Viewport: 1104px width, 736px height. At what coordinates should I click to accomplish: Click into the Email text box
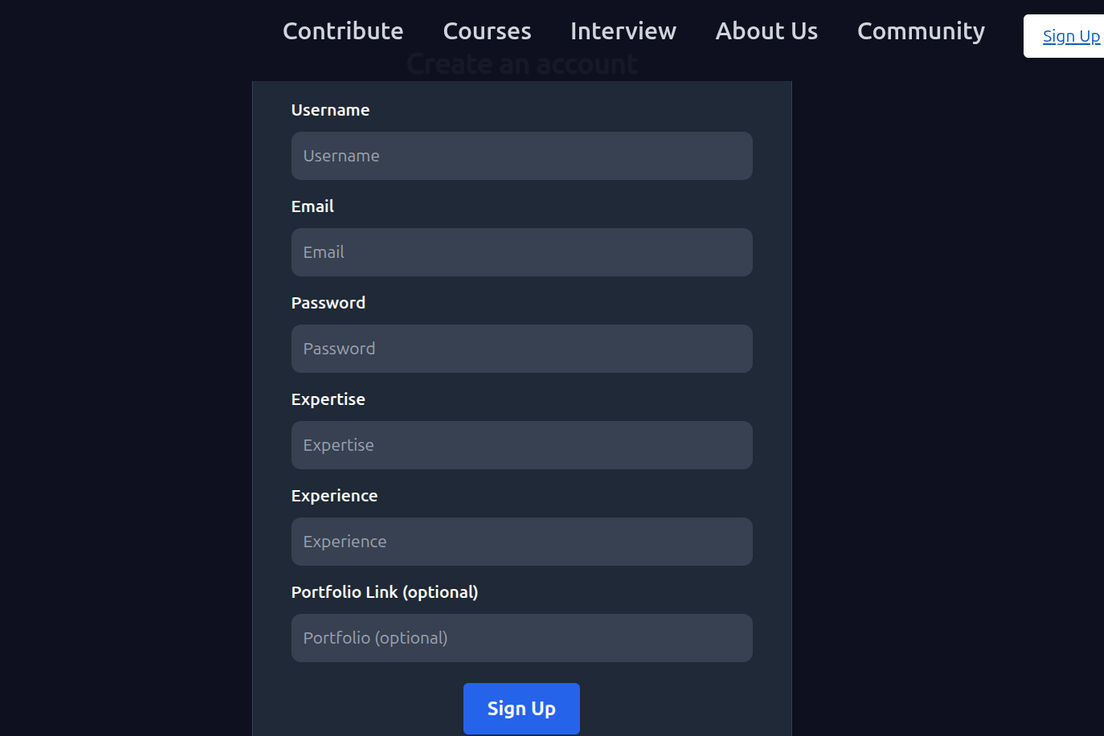point(521,252)
